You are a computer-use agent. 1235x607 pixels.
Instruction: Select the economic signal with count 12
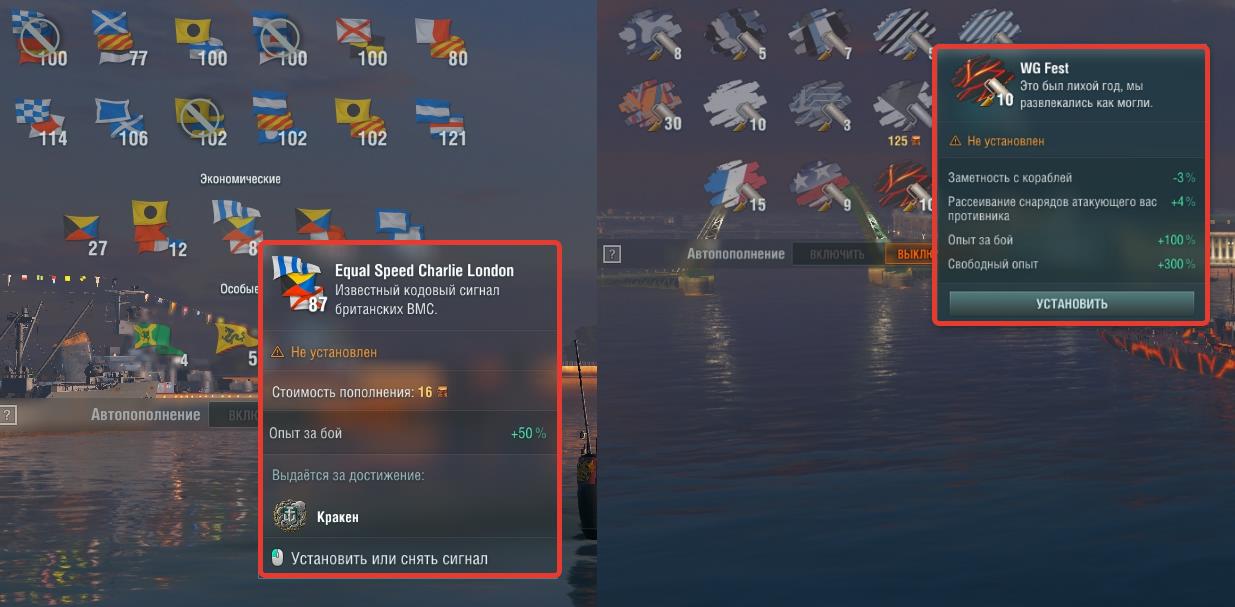158,228
